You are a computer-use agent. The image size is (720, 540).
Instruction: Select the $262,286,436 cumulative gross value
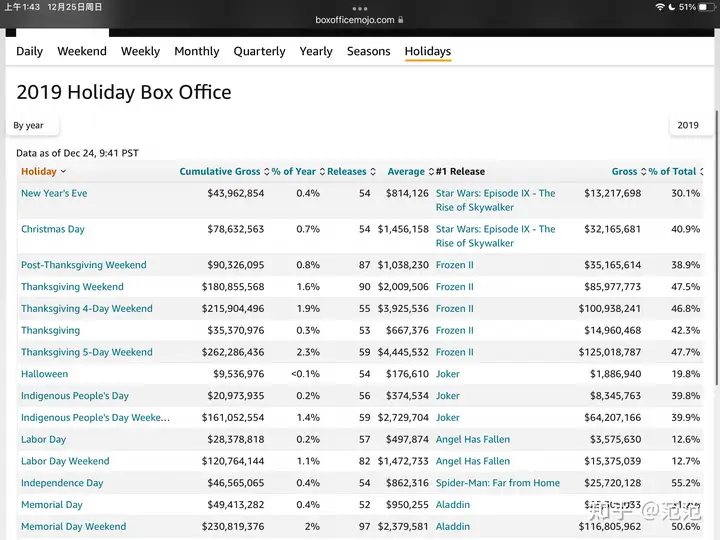click(x=233, y=352)
